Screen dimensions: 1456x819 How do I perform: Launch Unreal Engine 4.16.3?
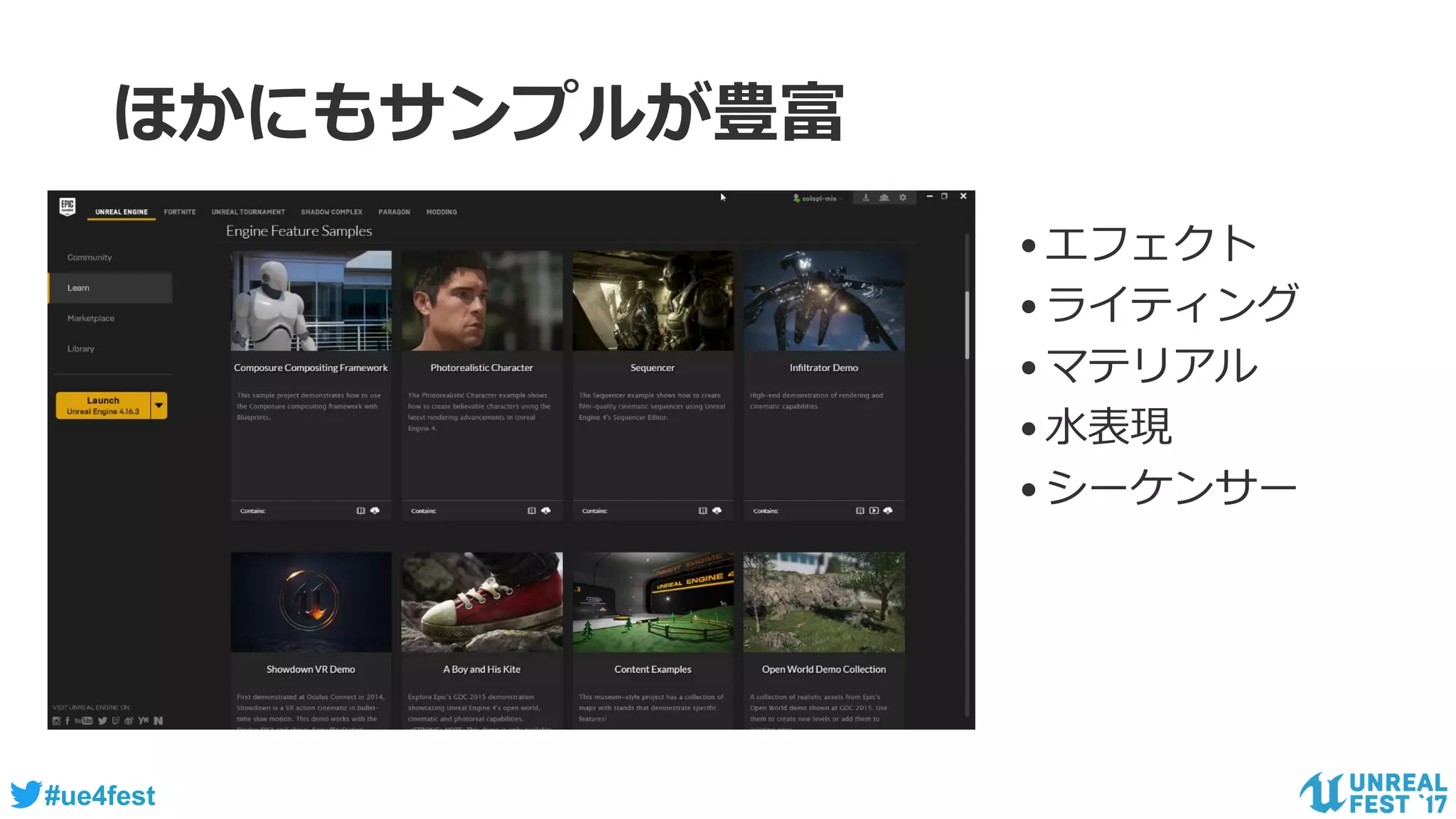coord(103,406)
